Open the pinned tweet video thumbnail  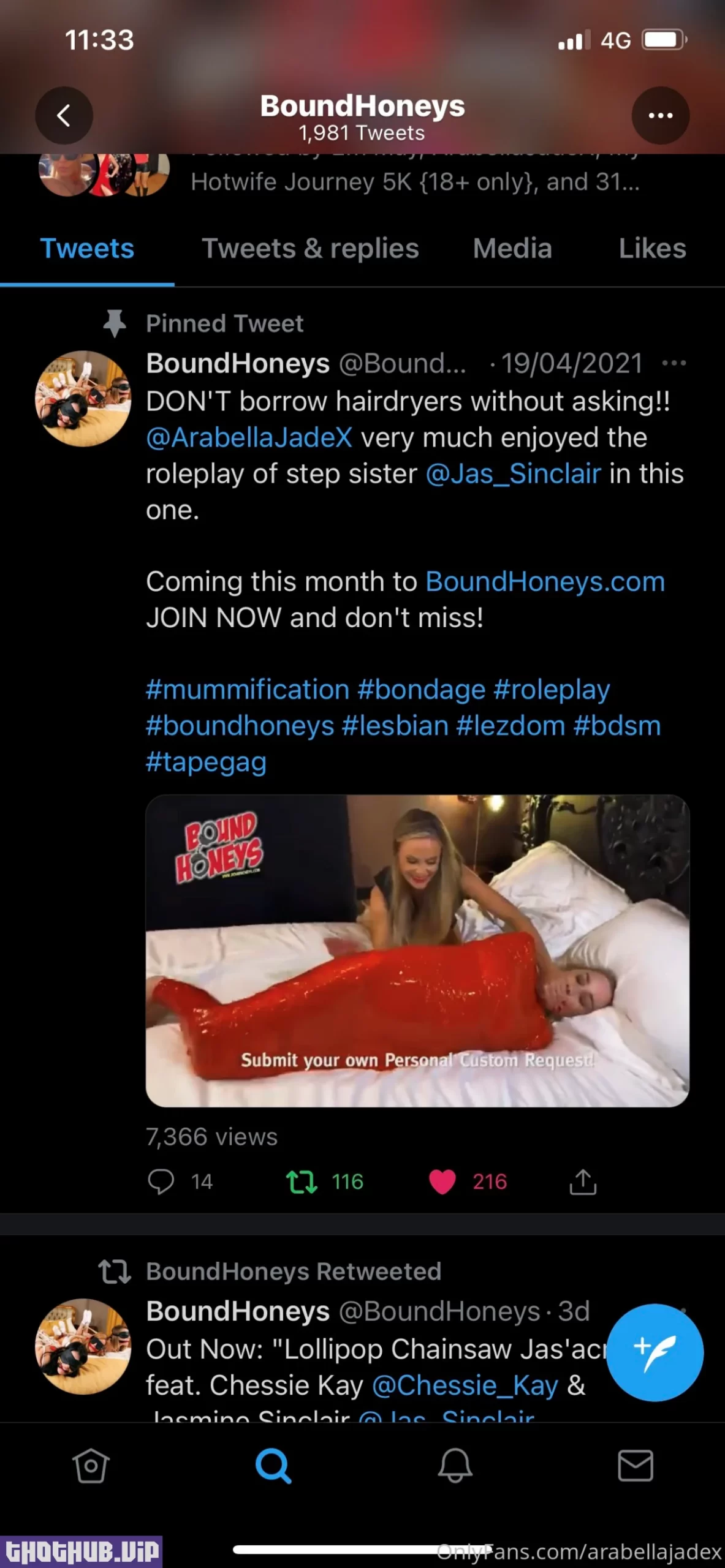pyautogui.click(x=417, y=951)
